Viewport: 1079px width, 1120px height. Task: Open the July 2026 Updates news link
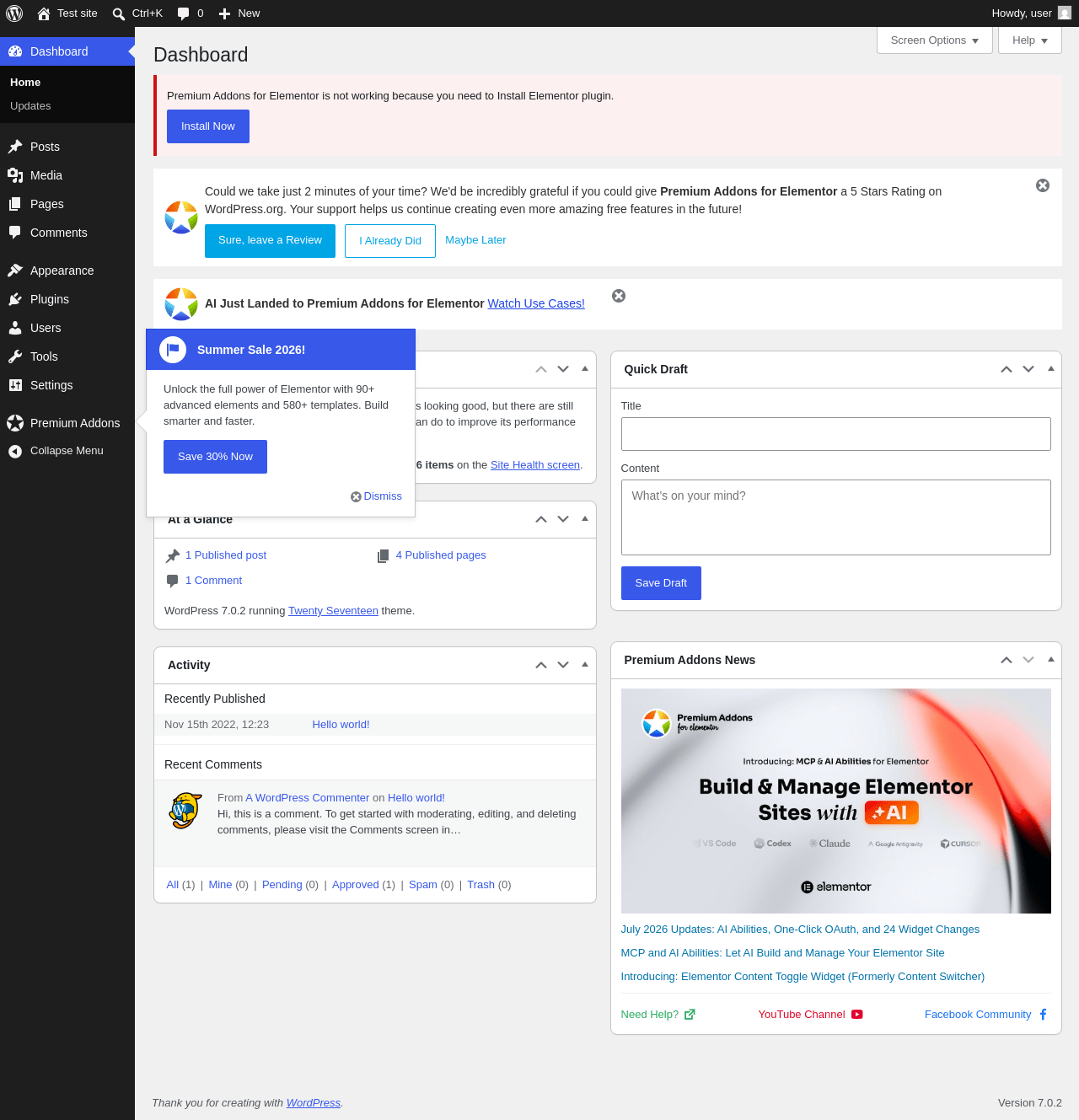[x=800, y=930]
